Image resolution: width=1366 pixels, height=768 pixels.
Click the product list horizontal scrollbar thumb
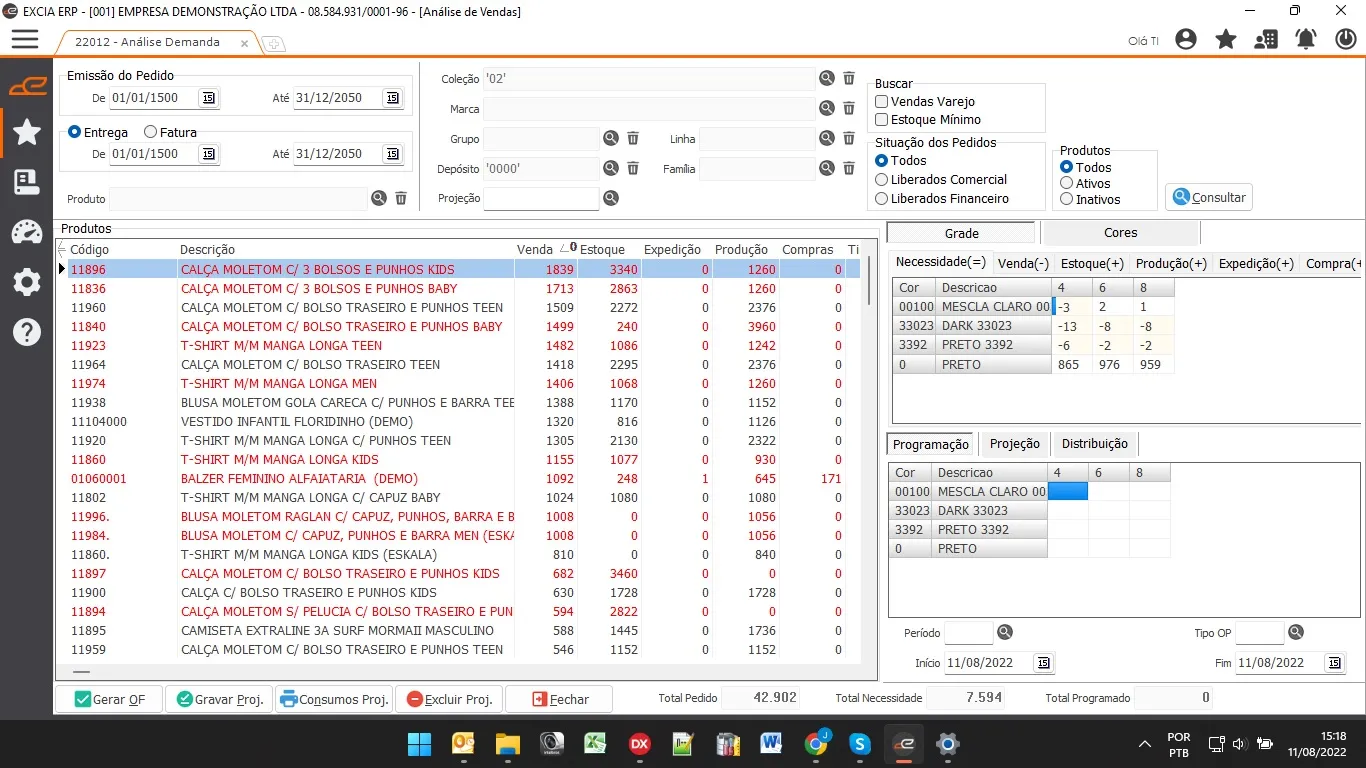pyautogui.click(x=81, y=673)
